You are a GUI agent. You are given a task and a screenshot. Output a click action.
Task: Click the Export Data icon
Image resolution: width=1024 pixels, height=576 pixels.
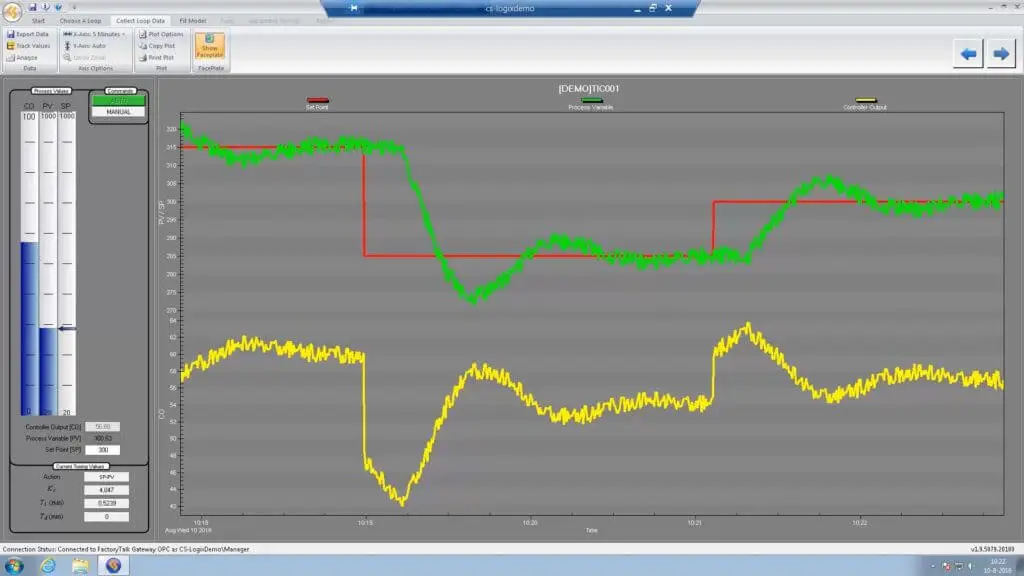[11, 34]
